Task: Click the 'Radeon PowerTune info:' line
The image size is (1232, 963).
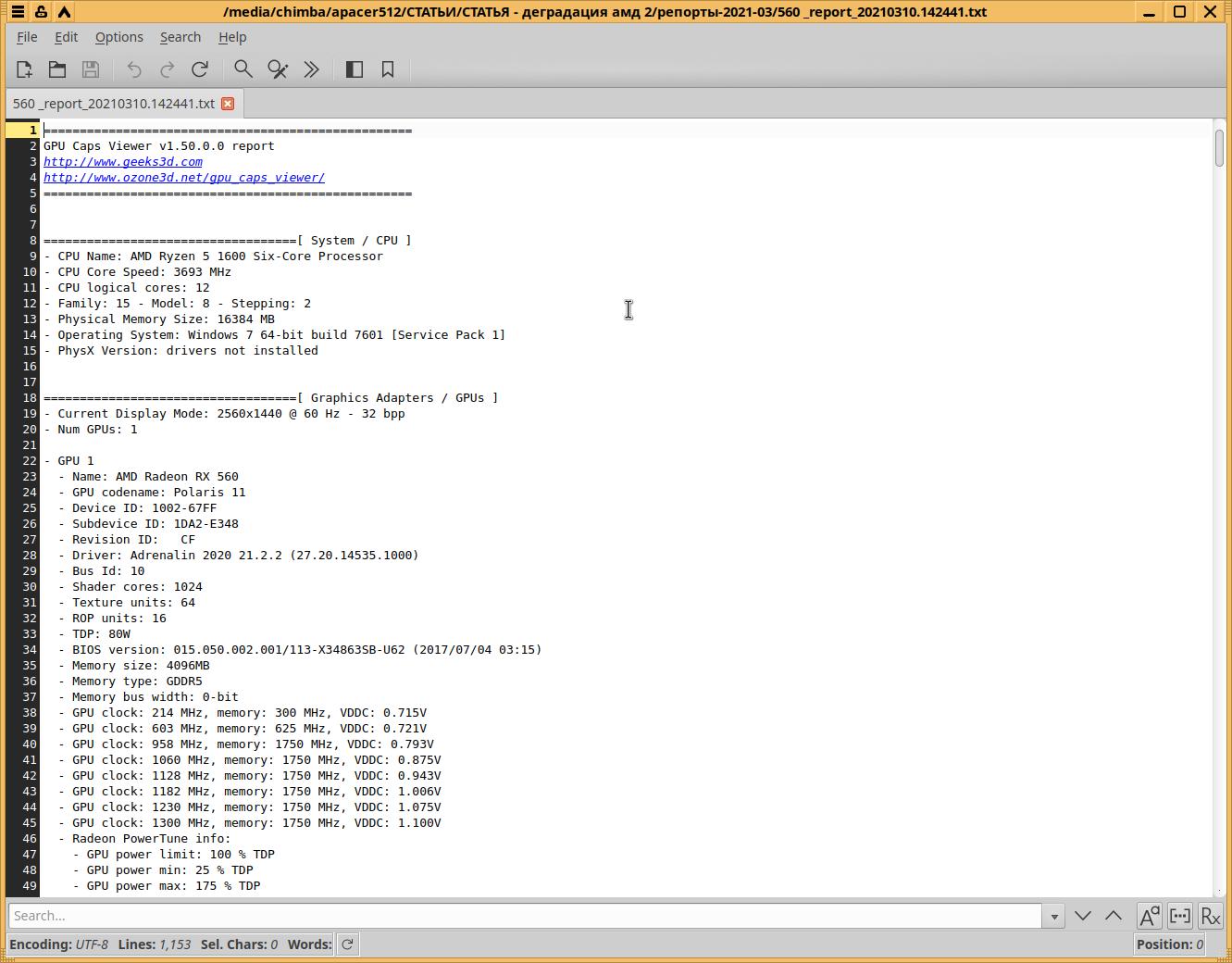Action: pyautogui.click(x=144, y=839)
